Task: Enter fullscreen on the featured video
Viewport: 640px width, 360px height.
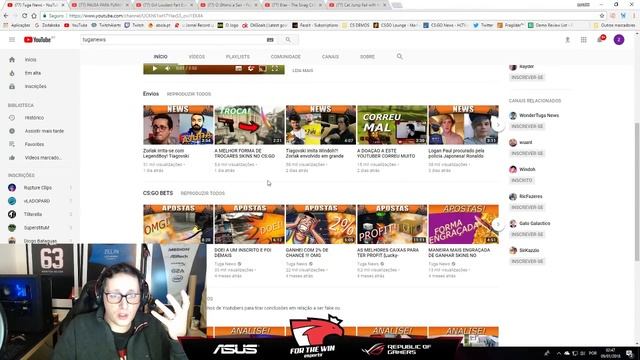Action: (x=275, y=69)
